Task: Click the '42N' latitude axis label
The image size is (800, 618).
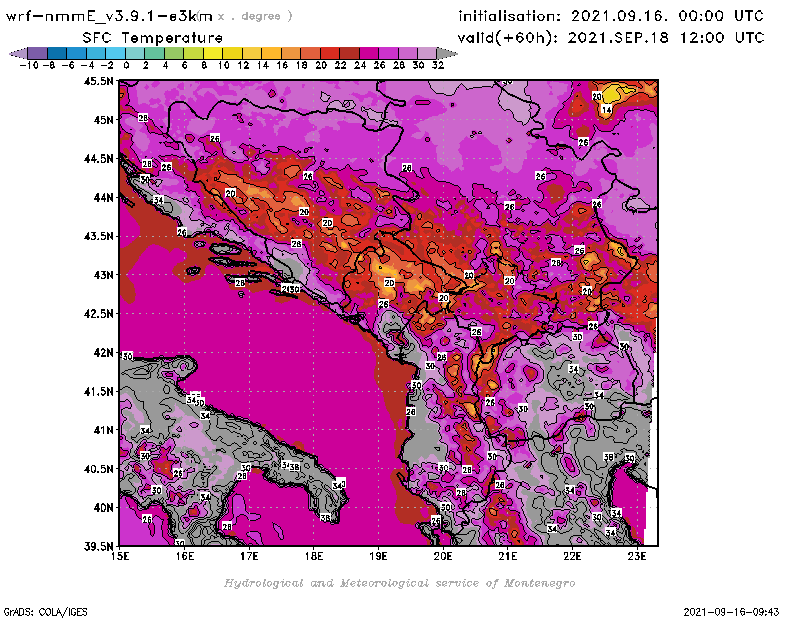Action: tap(103, 353)
